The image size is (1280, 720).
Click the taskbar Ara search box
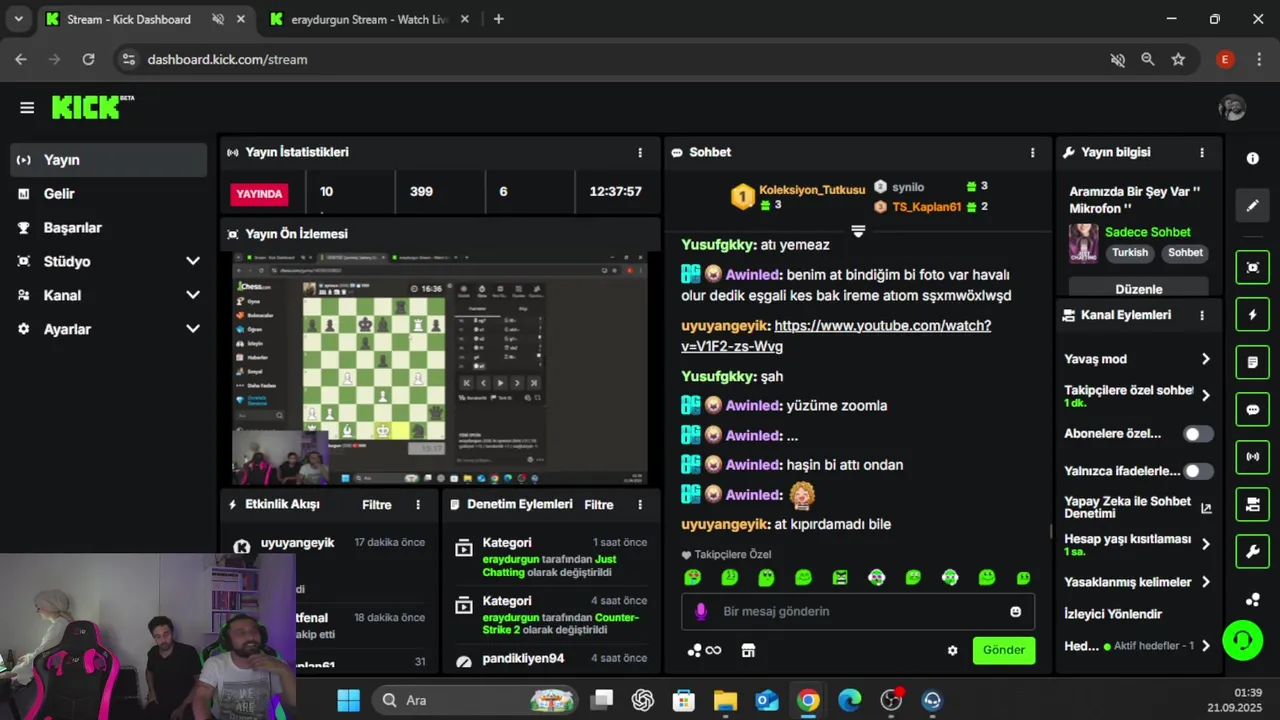(475, 700)
